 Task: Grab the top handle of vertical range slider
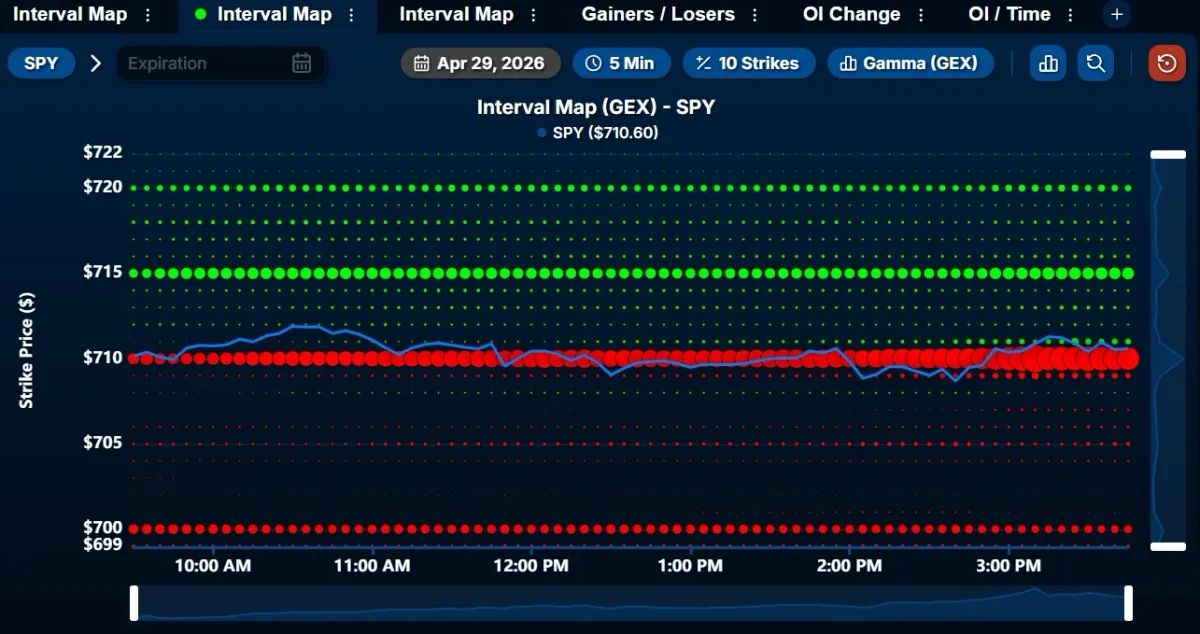click(x=1168, y=155)
